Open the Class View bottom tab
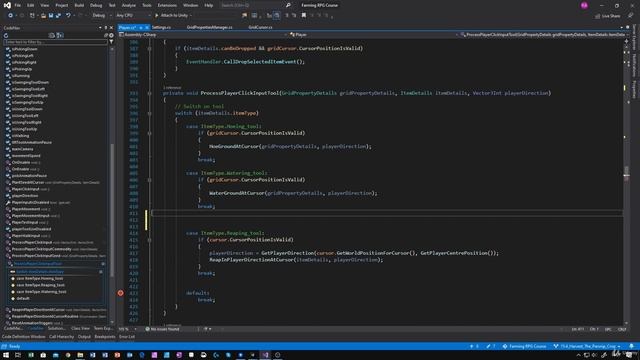The width and height of the screenshot is (640, 360). (x=80, y=328)
